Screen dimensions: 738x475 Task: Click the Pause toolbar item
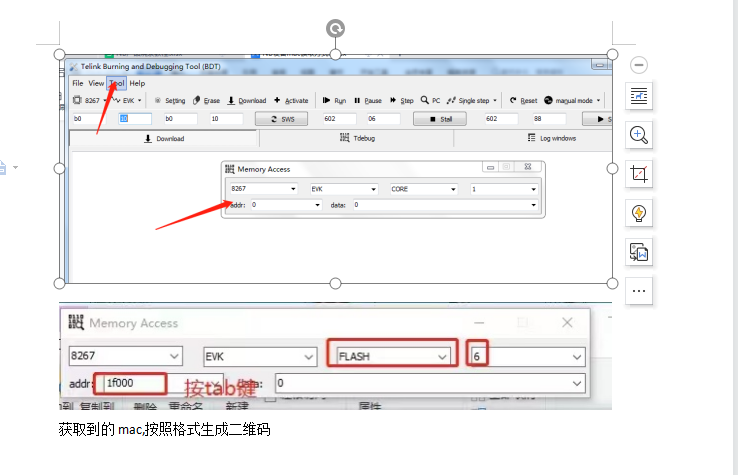[367, 101]
